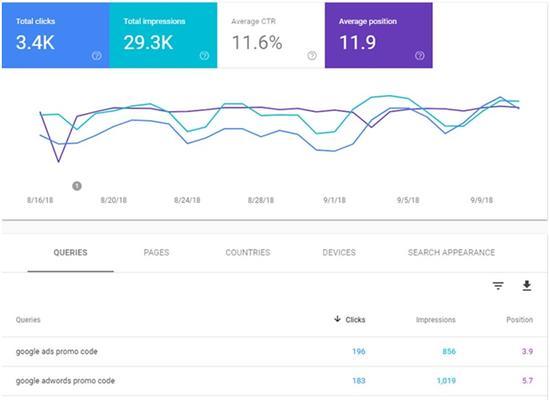Switch to the Countries tab

tap(248, 252)
